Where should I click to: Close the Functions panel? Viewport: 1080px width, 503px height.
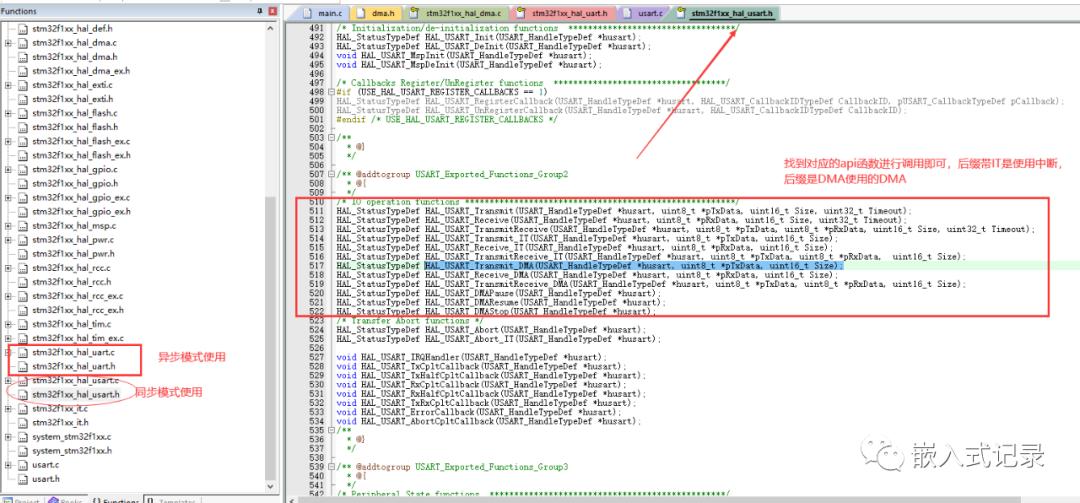[273, 11]
